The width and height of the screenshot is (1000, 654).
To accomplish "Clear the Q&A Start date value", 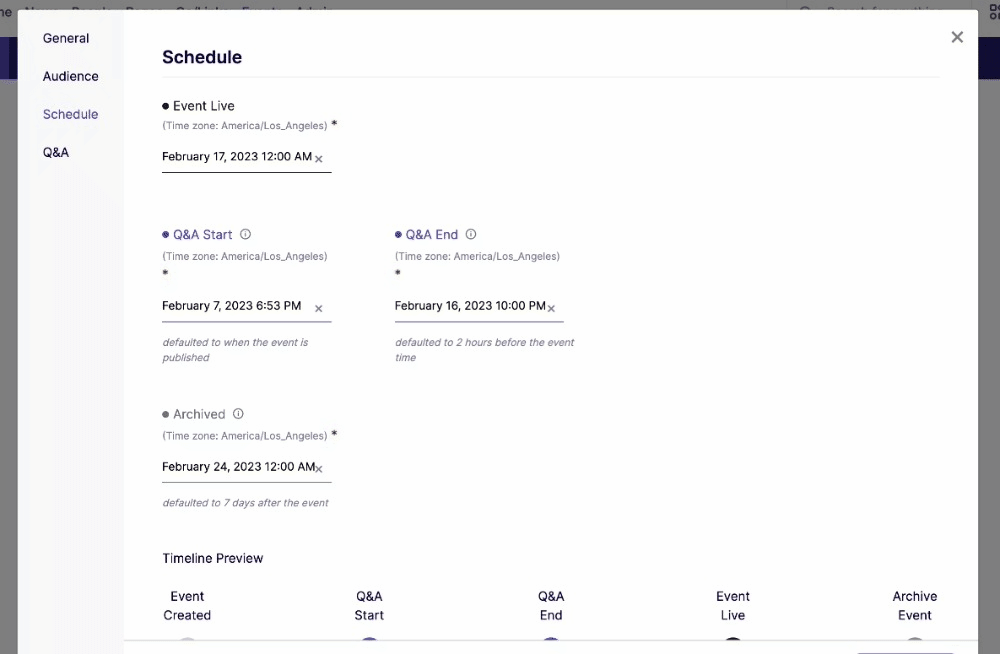I will tap(319, 308).
